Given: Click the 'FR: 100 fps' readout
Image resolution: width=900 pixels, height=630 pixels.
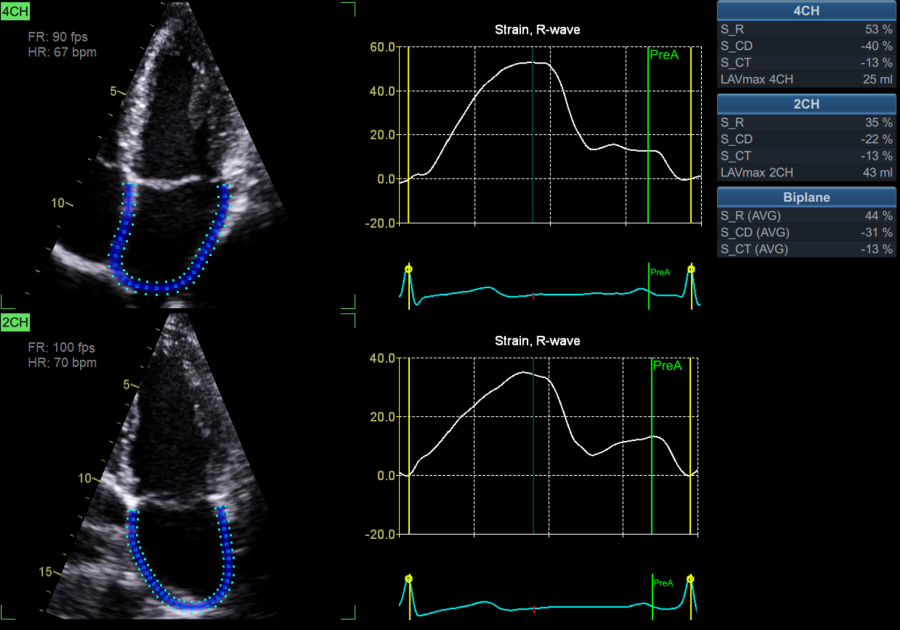Looking at the screenshot, I should pos(61,348).
